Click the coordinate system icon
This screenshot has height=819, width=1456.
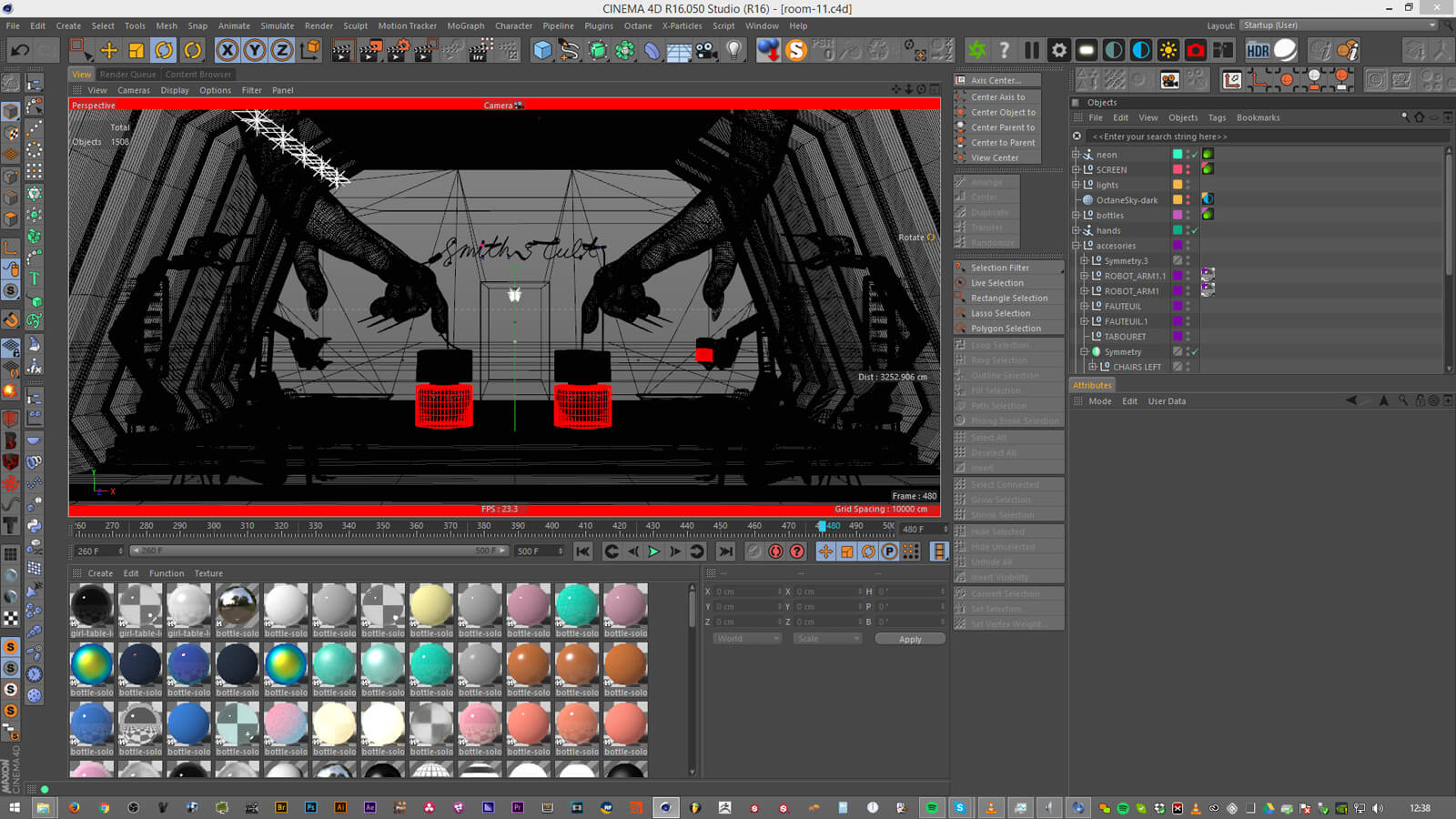(310, 50)
